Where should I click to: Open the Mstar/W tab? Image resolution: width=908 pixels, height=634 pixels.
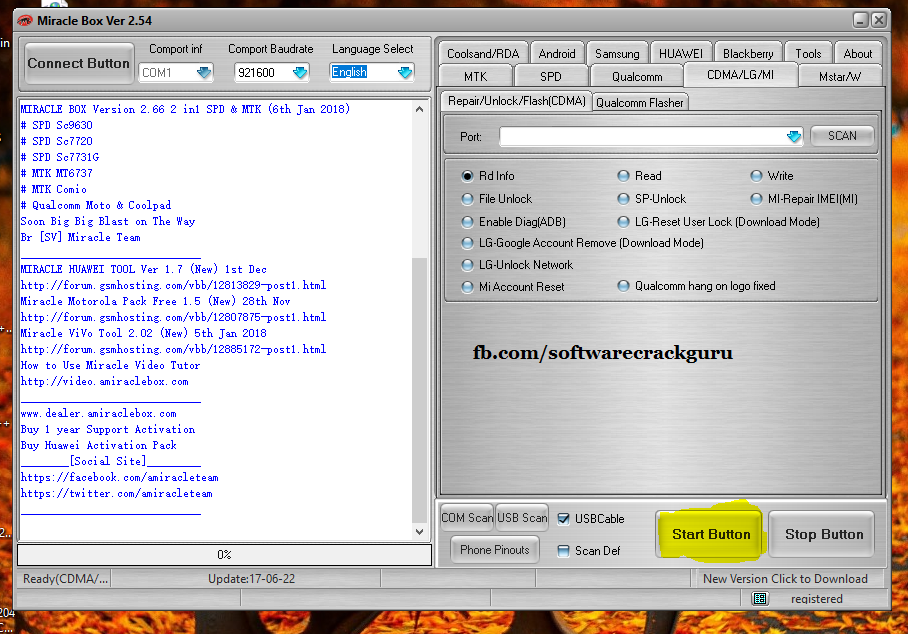(840, 76)
